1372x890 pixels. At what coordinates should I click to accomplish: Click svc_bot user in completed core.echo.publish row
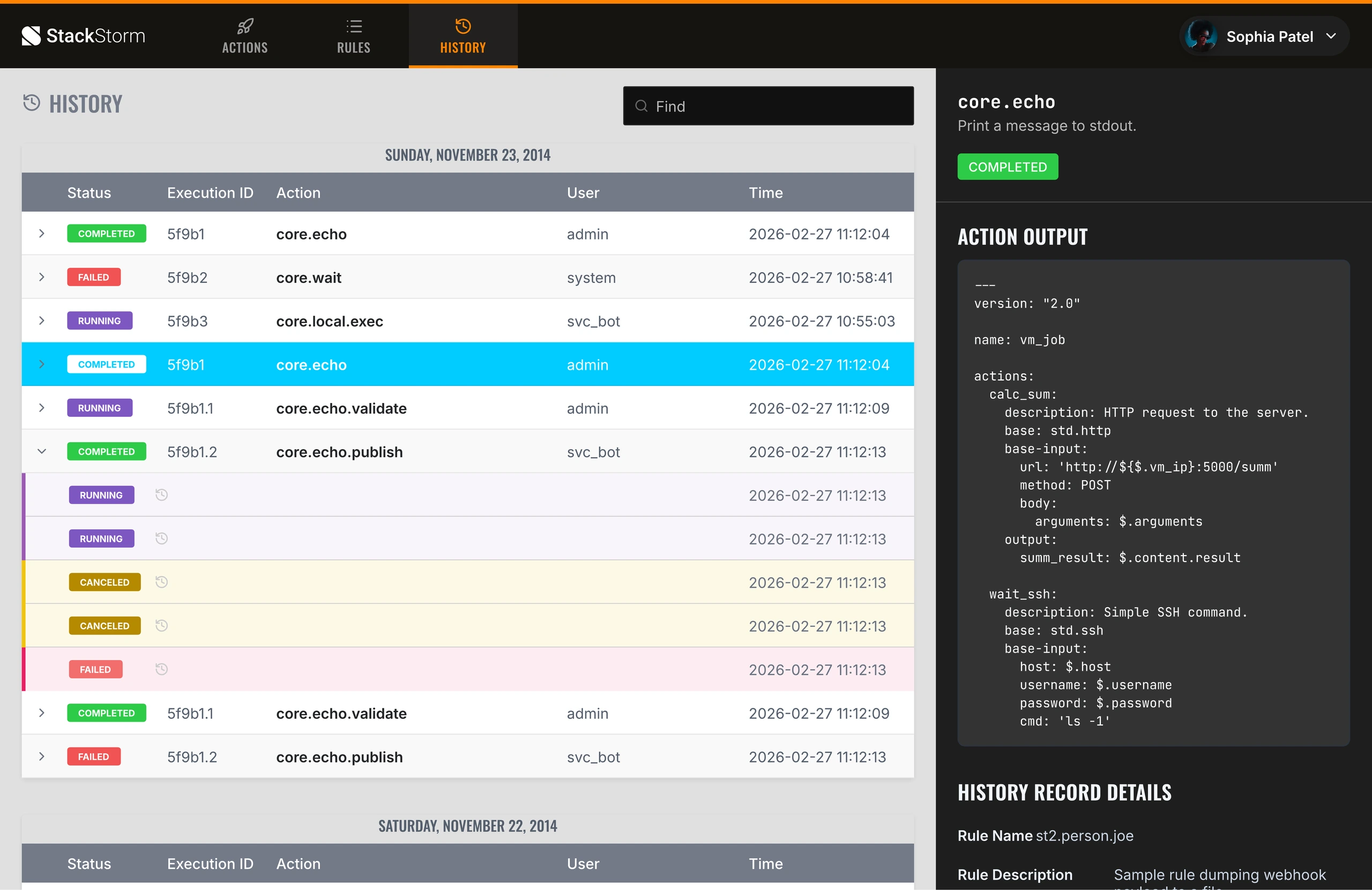[593, 452]
